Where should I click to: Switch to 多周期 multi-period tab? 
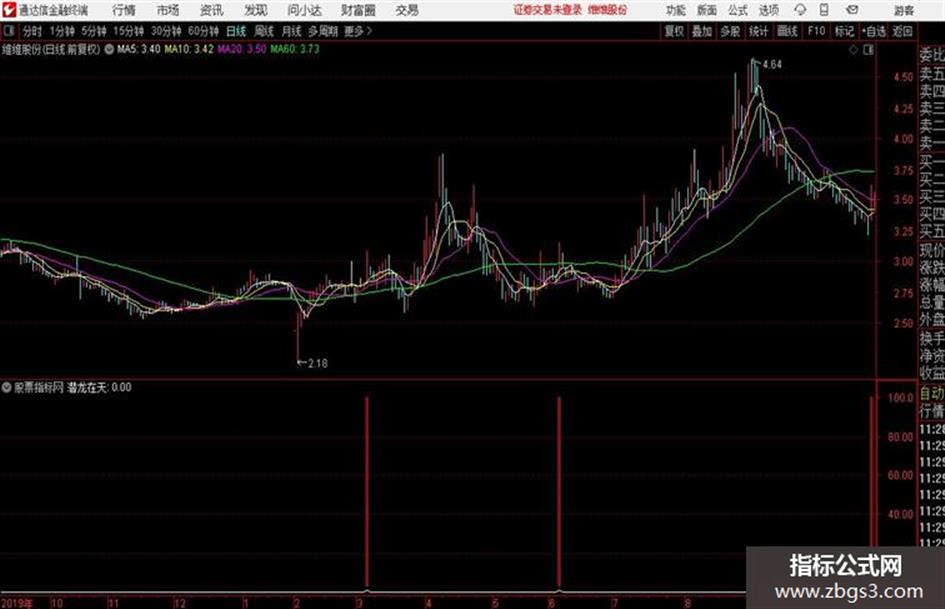tap(323, 31)
